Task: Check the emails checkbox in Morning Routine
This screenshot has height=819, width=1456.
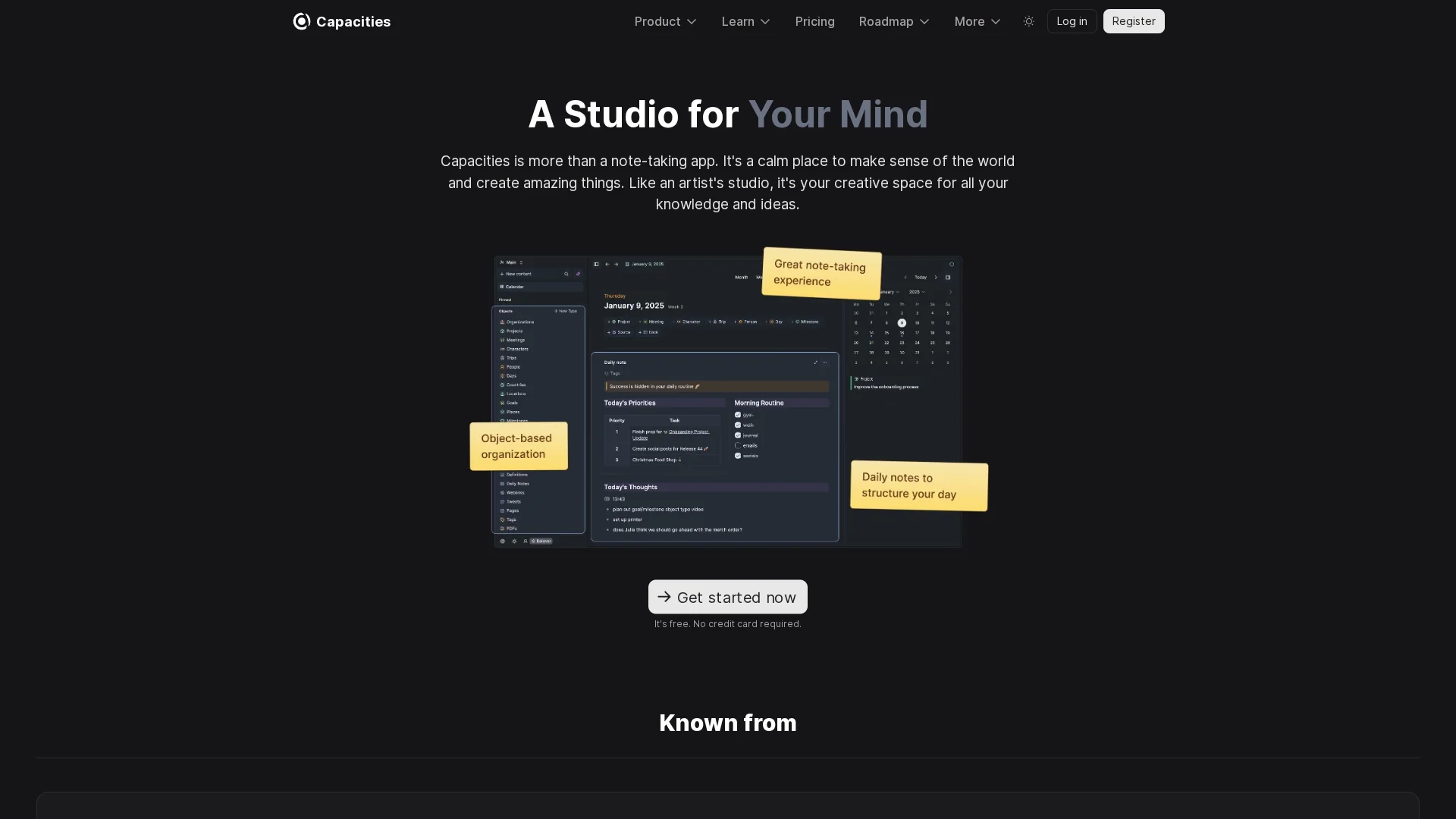Action: point(738,446)
